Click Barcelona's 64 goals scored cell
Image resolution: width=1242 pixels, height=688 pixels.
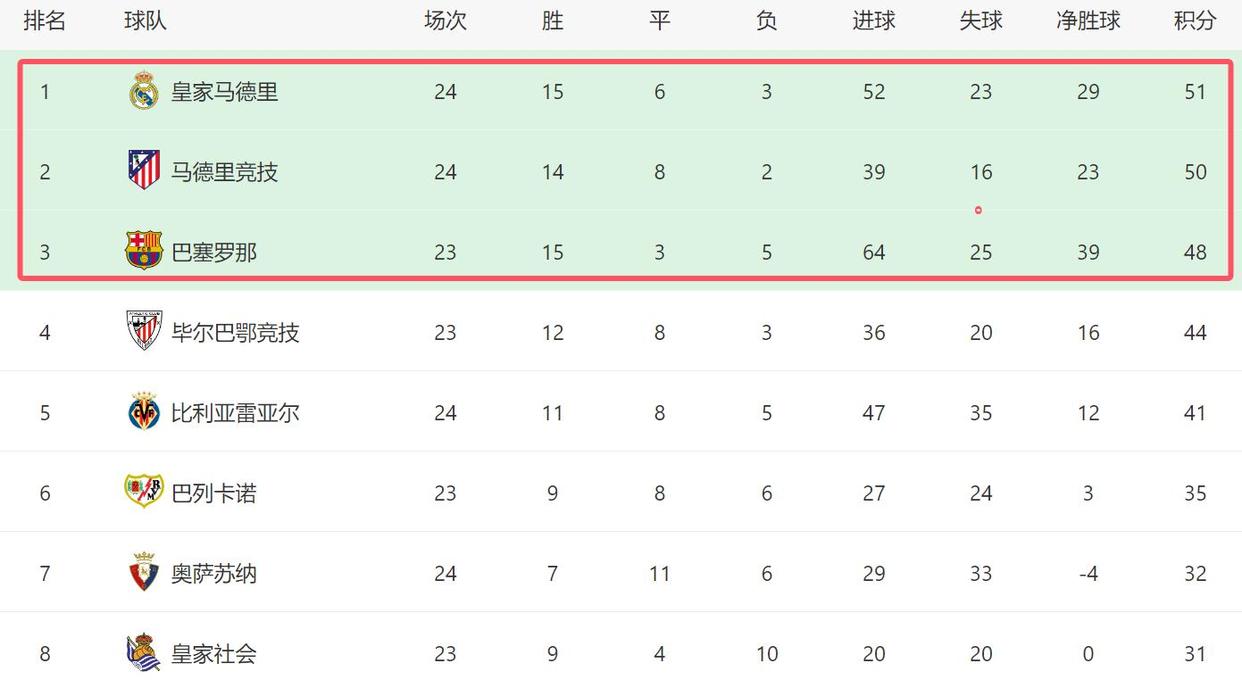874,253
